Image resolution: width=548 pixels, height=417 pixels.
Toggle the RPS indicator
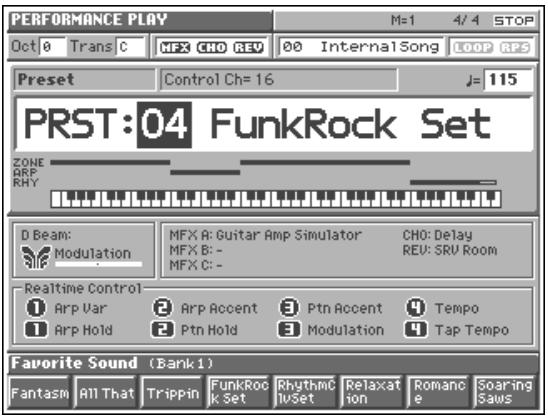515,47
